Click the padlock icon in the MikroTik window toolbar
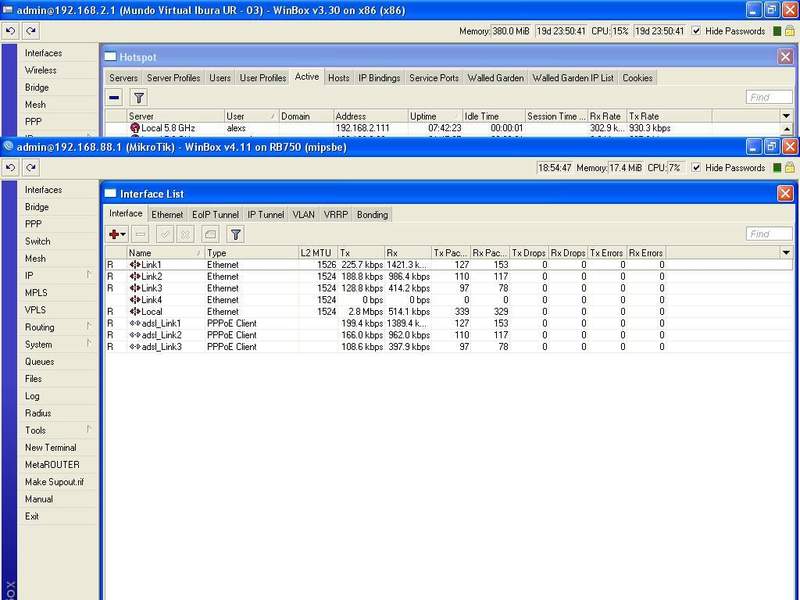Screen dimensions: 800x600 tap(789, 167)
